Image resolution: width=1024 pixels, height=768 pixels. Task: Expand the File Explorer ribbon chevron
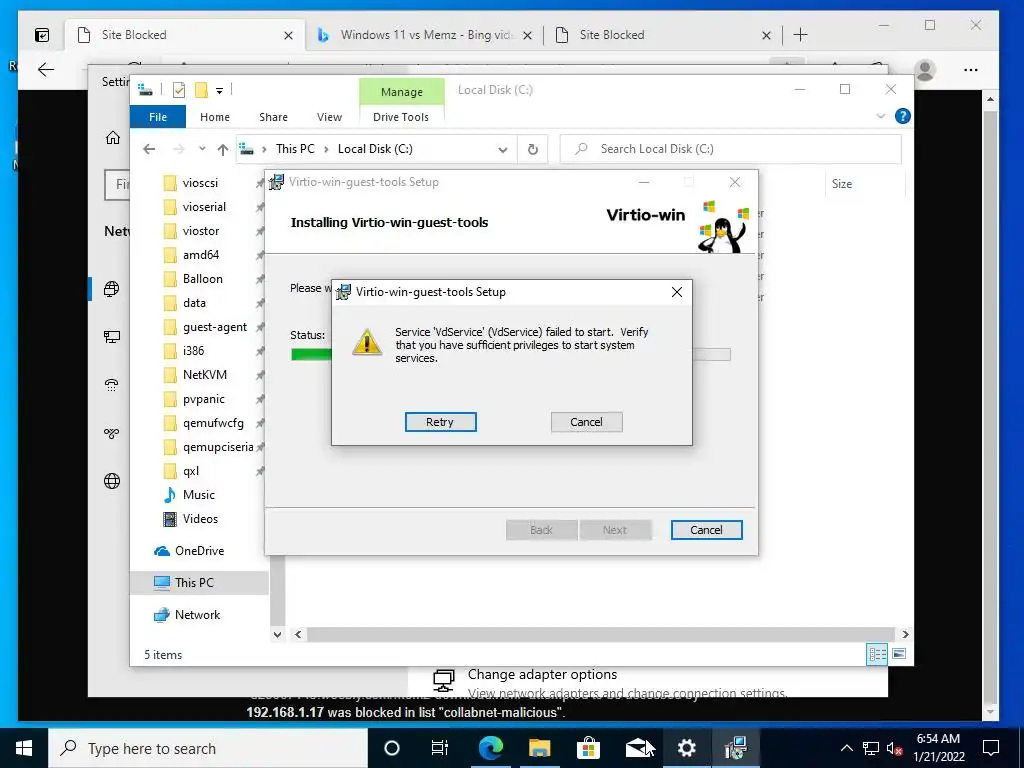pyautogui.click(x=880, y=116)
